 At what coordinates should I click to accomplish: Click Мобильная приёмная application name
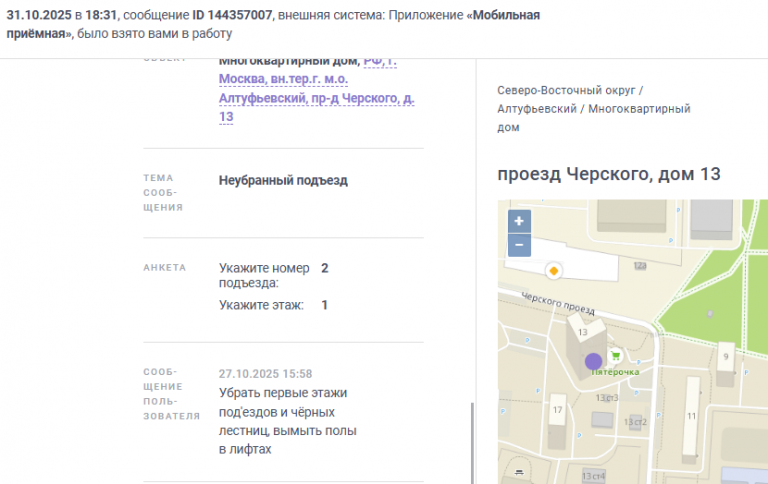[x=273, y=24]
